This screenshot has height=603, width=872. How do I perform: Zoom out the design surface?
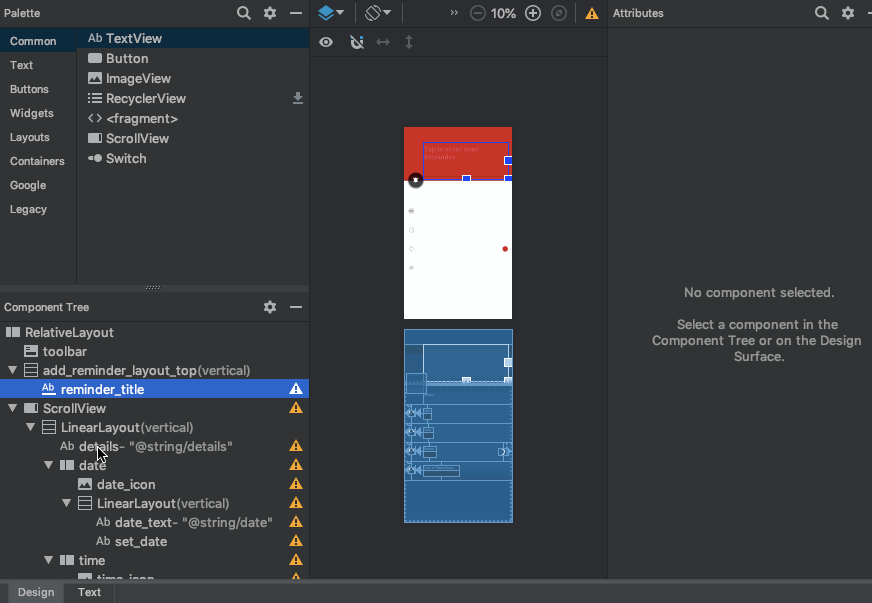point(477,13)
